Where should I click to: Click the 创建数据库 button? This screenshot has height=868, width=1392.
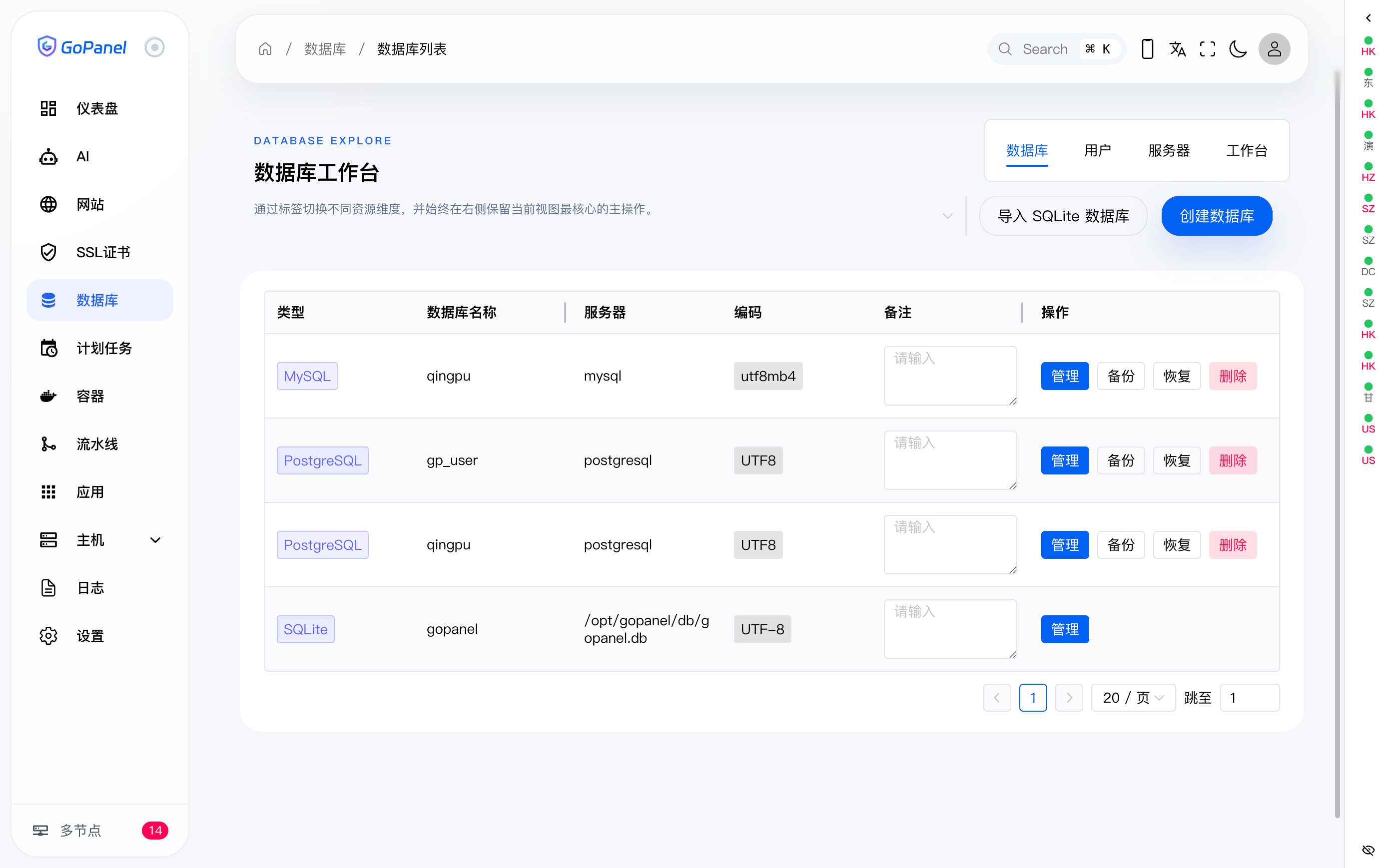point(1216,216)
